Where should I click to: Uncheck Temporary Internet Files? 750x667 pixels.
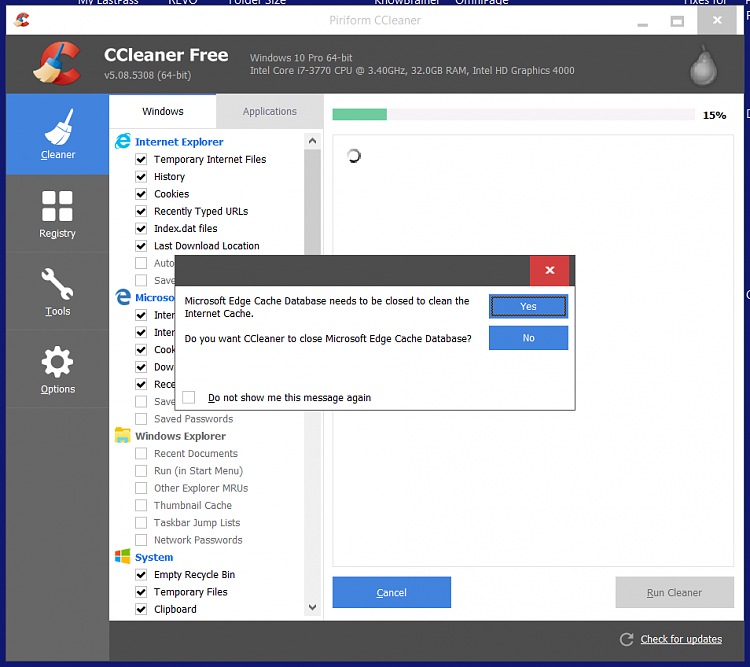[141, 159]
